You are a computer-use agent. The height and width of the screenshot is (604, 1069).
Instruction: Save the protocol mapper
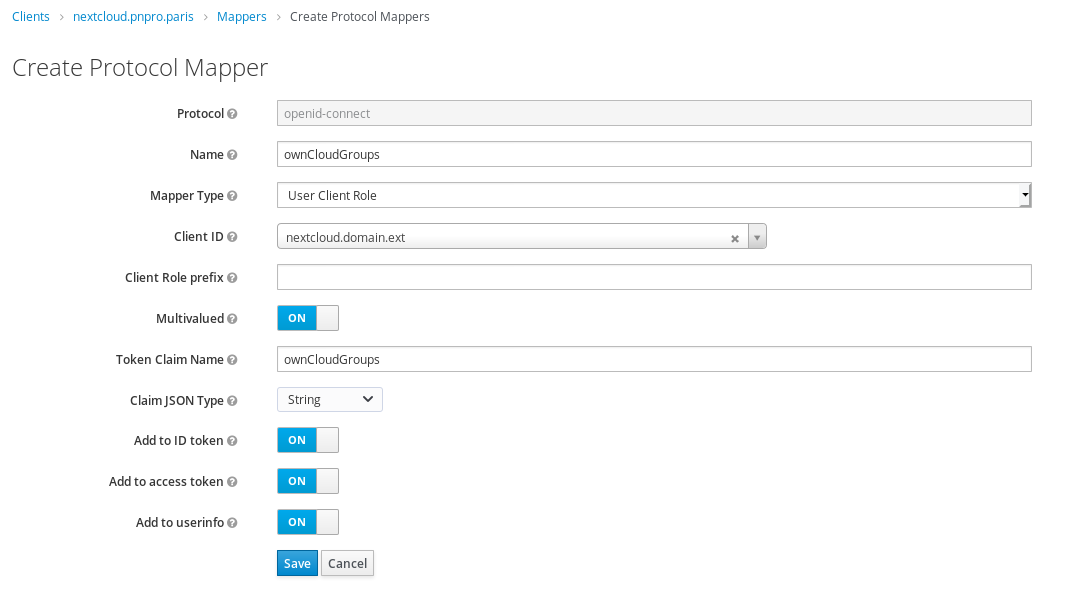(296, 563)
